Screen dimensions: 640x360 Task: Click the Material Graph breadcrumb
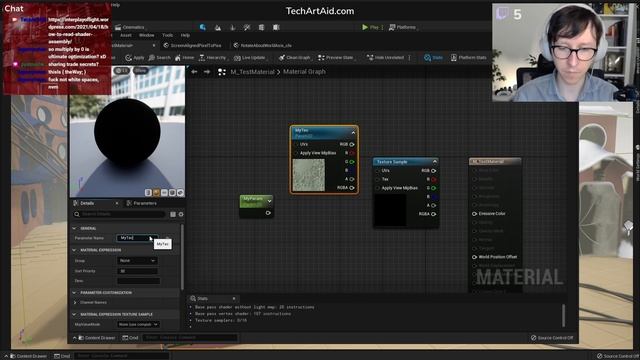304,72
